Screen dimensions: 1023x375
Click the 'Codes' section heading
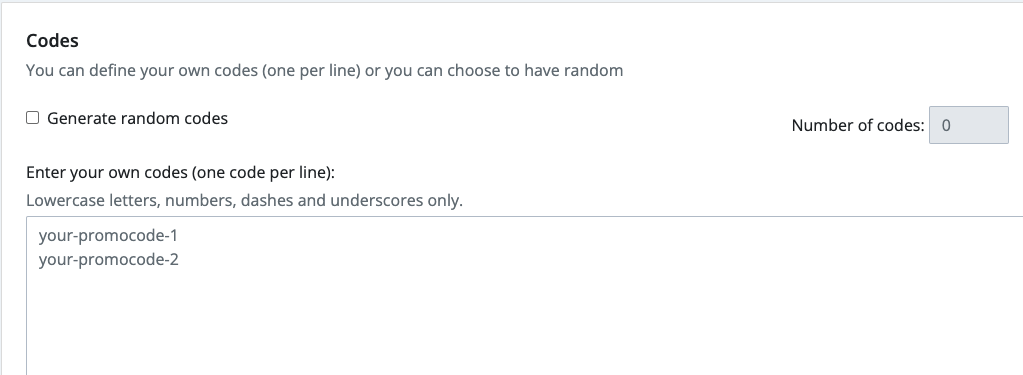[52, 40]
